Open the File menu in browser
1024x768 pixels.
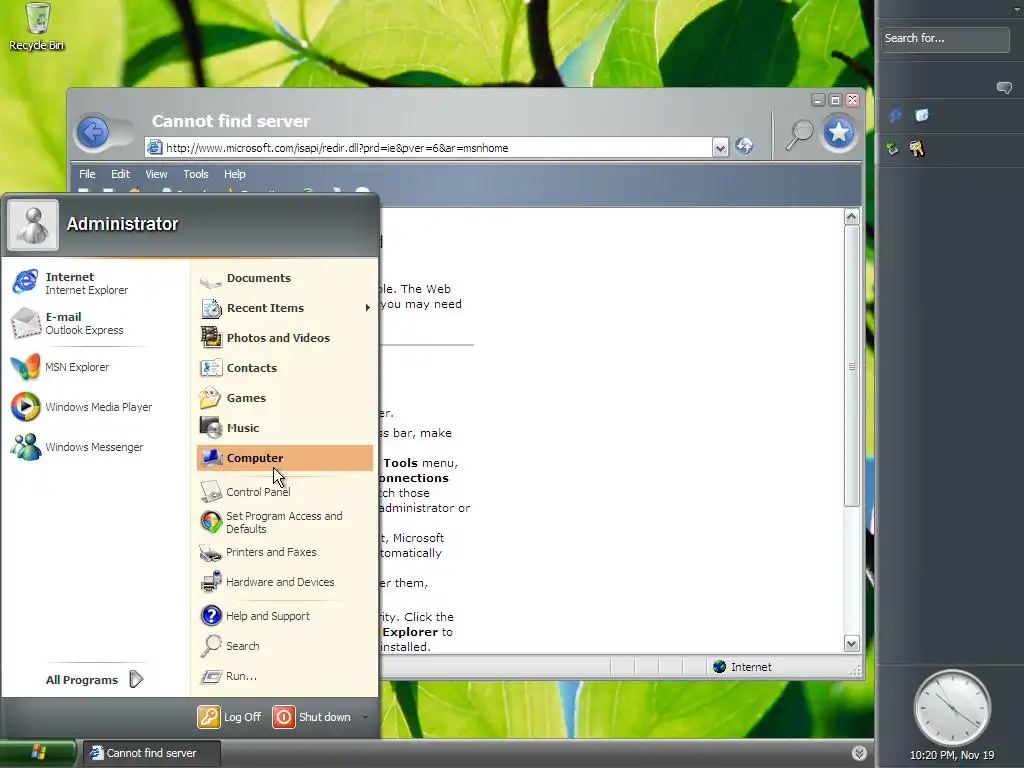87,174
